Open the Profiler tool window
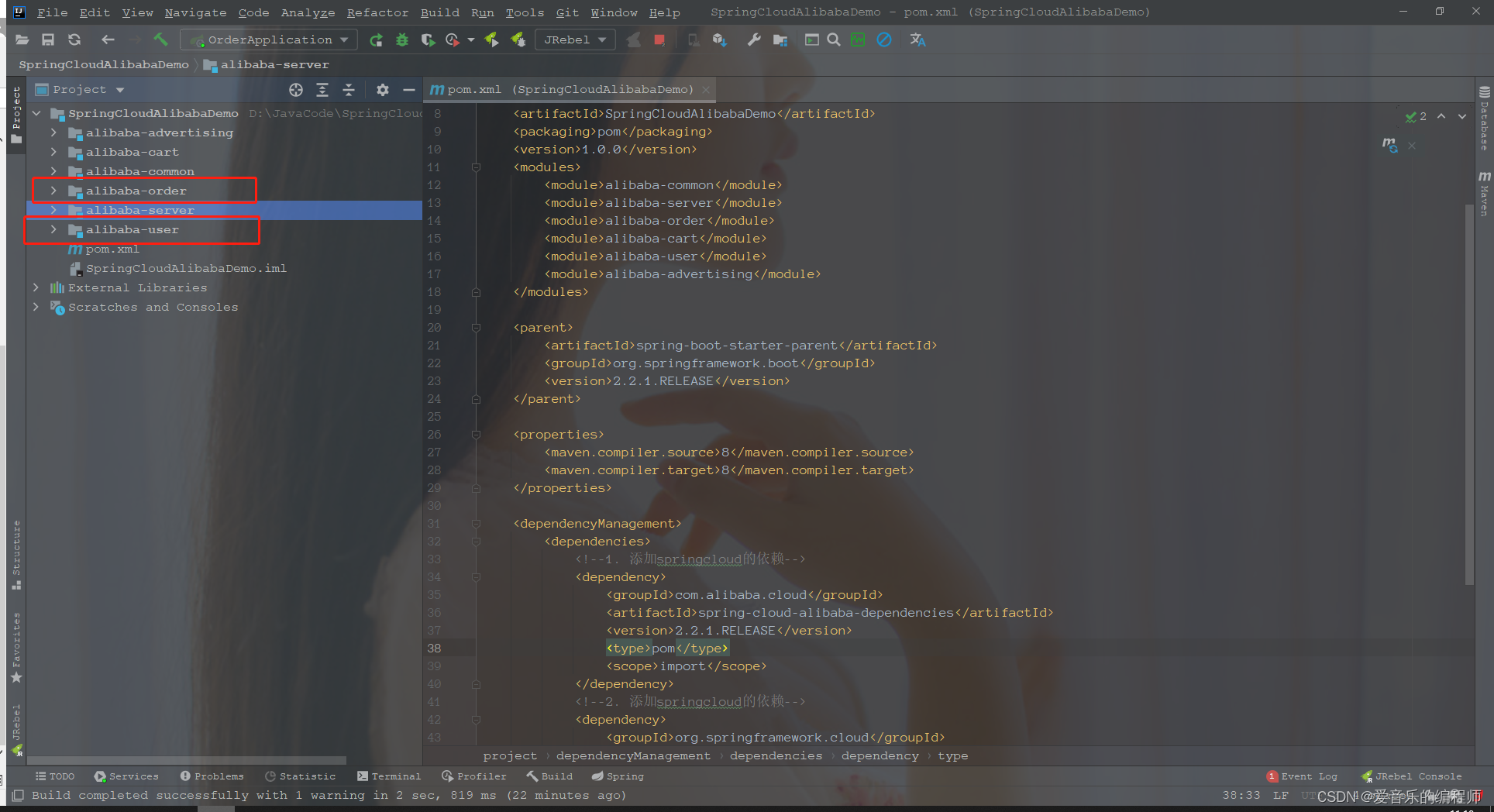 (x=473, y=776)
